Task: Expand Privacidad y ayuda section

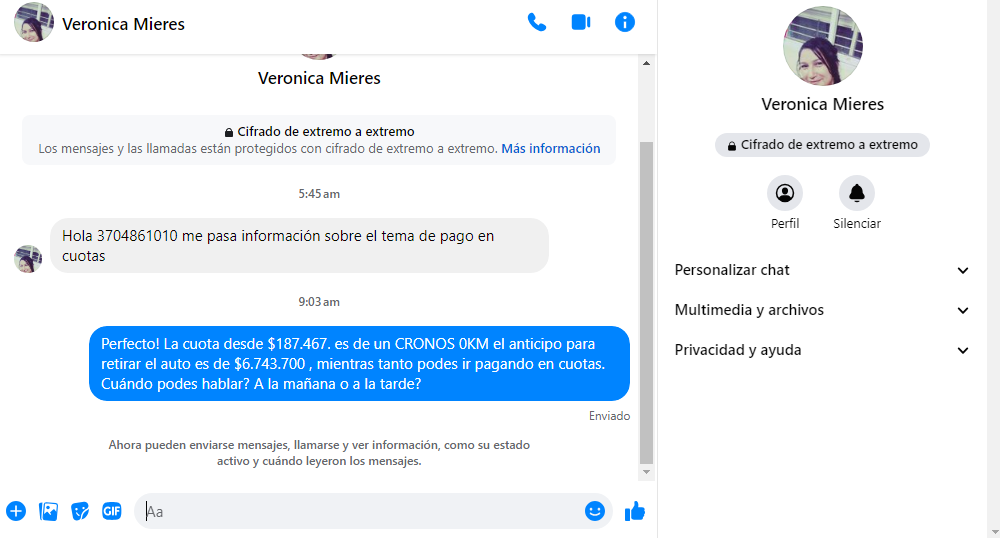Action: point(821,350)
